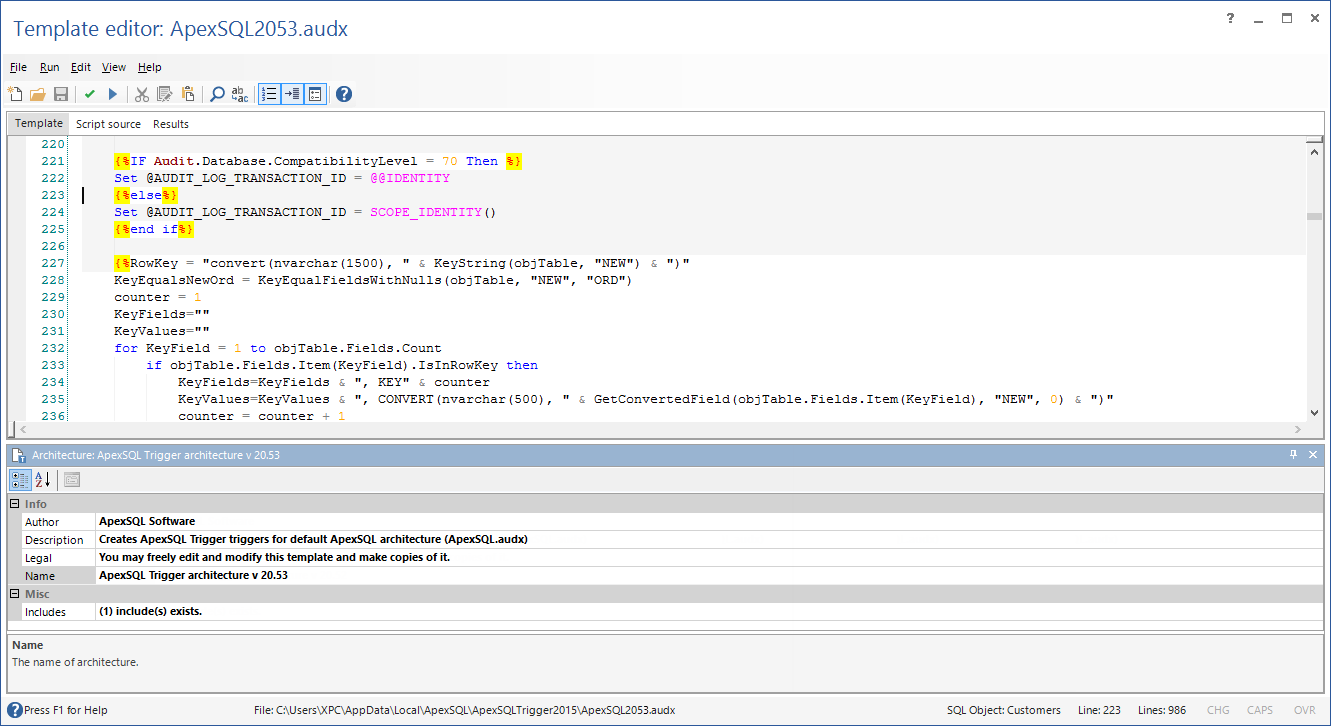Run the template with blue play arrow
1331x726 pixels.
pyautogui.click(x=113, y=94)
